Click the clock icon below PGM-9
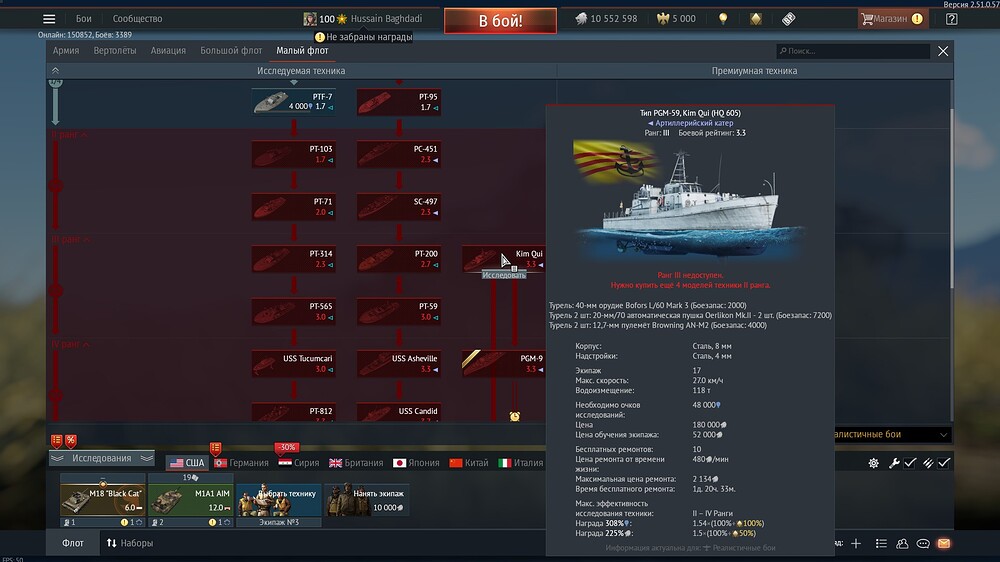 point(515,416)
